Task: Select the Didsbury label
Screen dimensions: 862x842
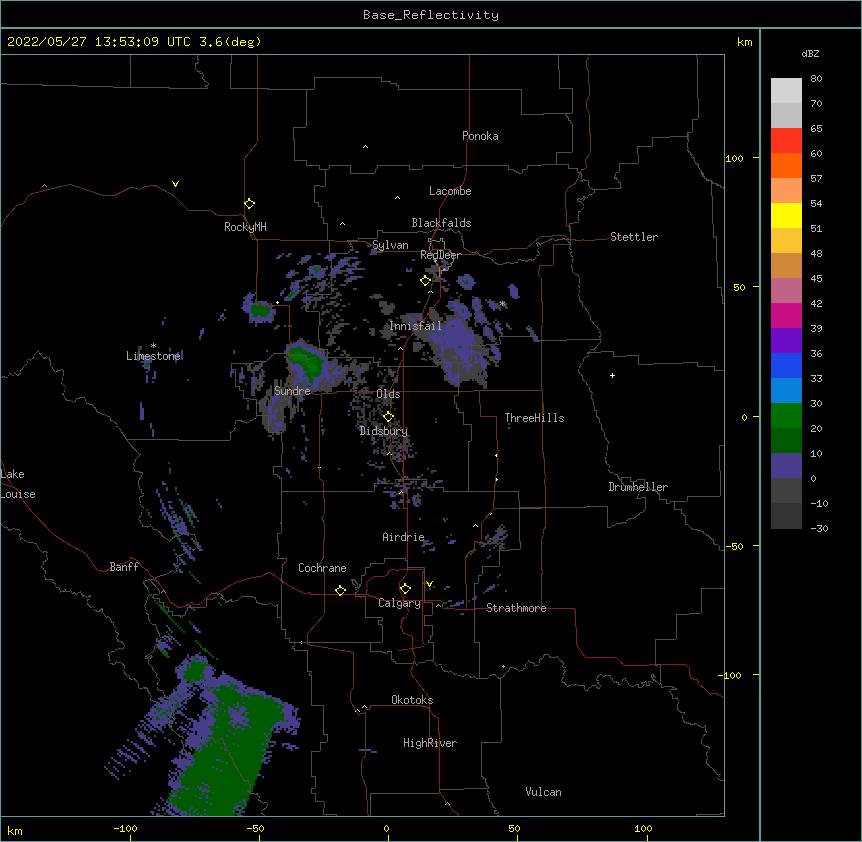Action: tap(384, 431)
